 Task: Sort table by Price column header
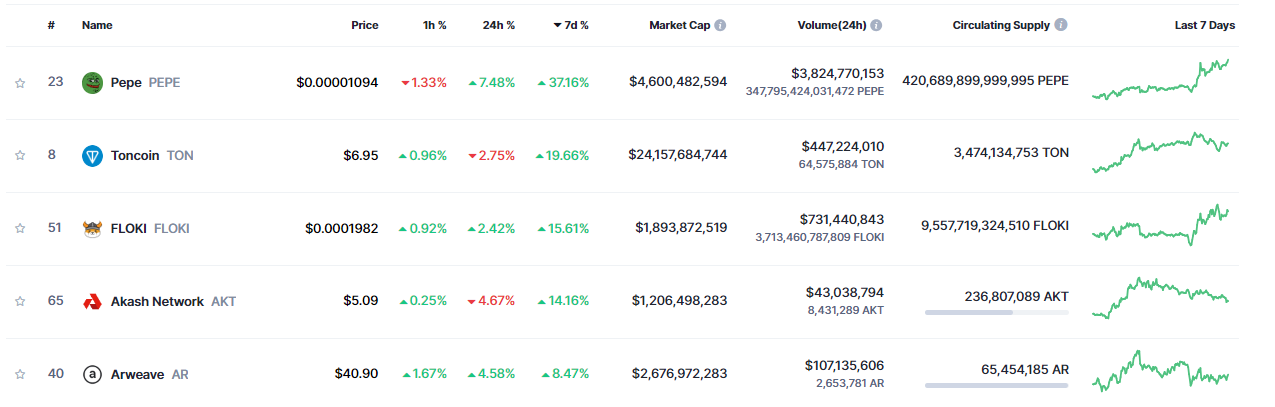[x=364, y=25]
